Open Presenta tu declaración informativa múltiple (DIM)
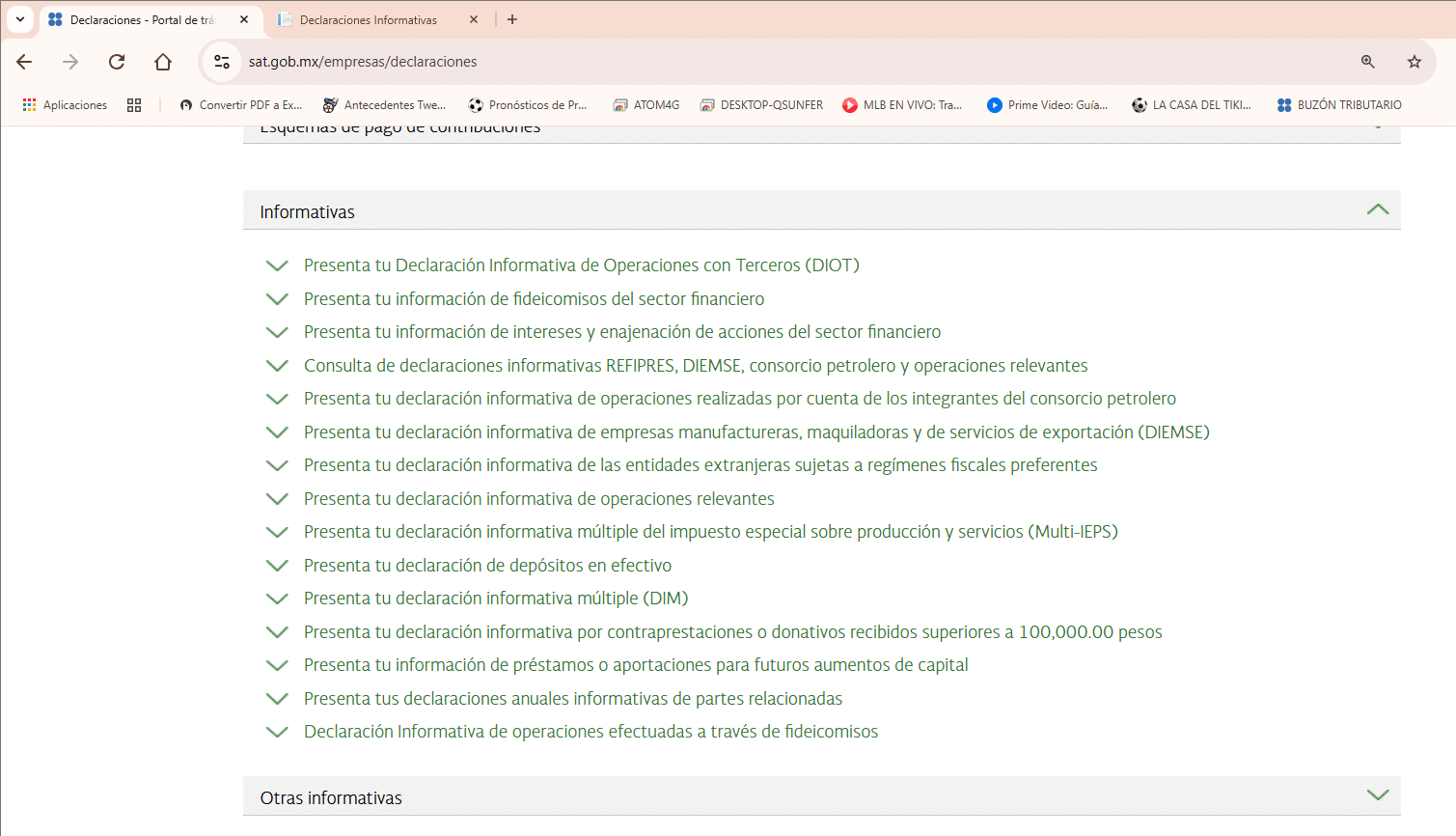Viewport: 1456px width, 836px height. pyautogui.click(x=495, y=598)
